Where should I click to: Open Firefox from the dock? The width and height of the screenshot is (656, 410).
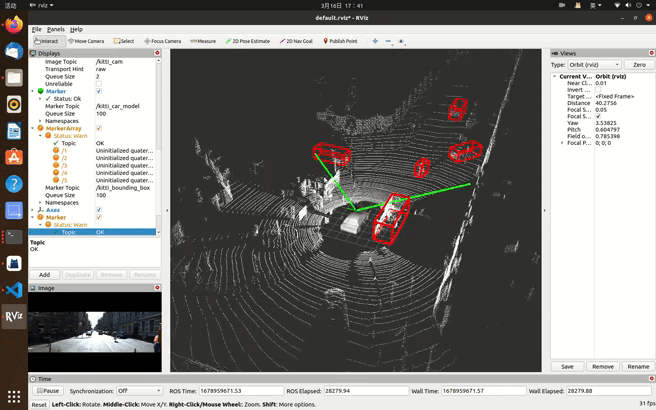tap(14, 24)
